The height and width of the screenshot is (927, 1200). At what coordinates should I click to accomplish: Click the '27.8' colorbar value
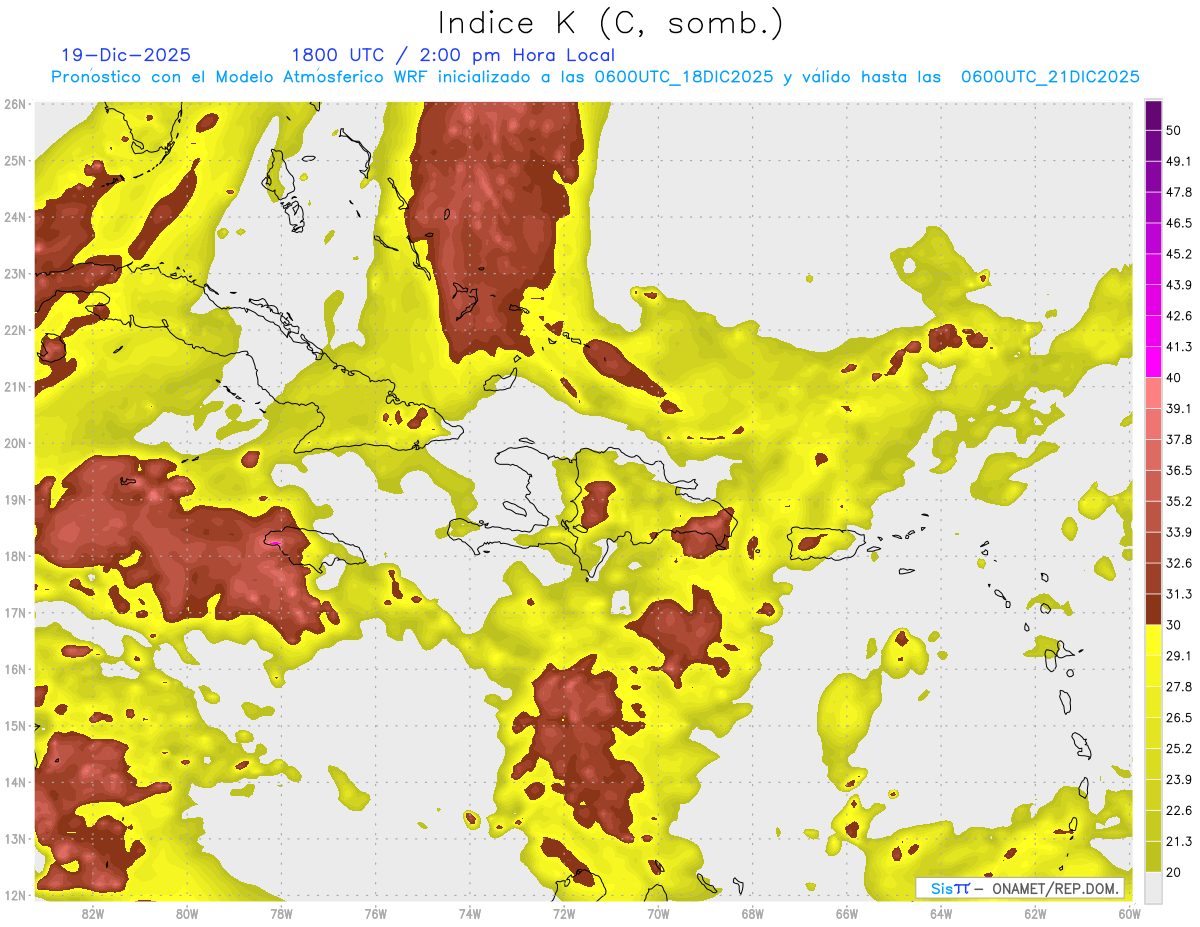pos(1179,687)
